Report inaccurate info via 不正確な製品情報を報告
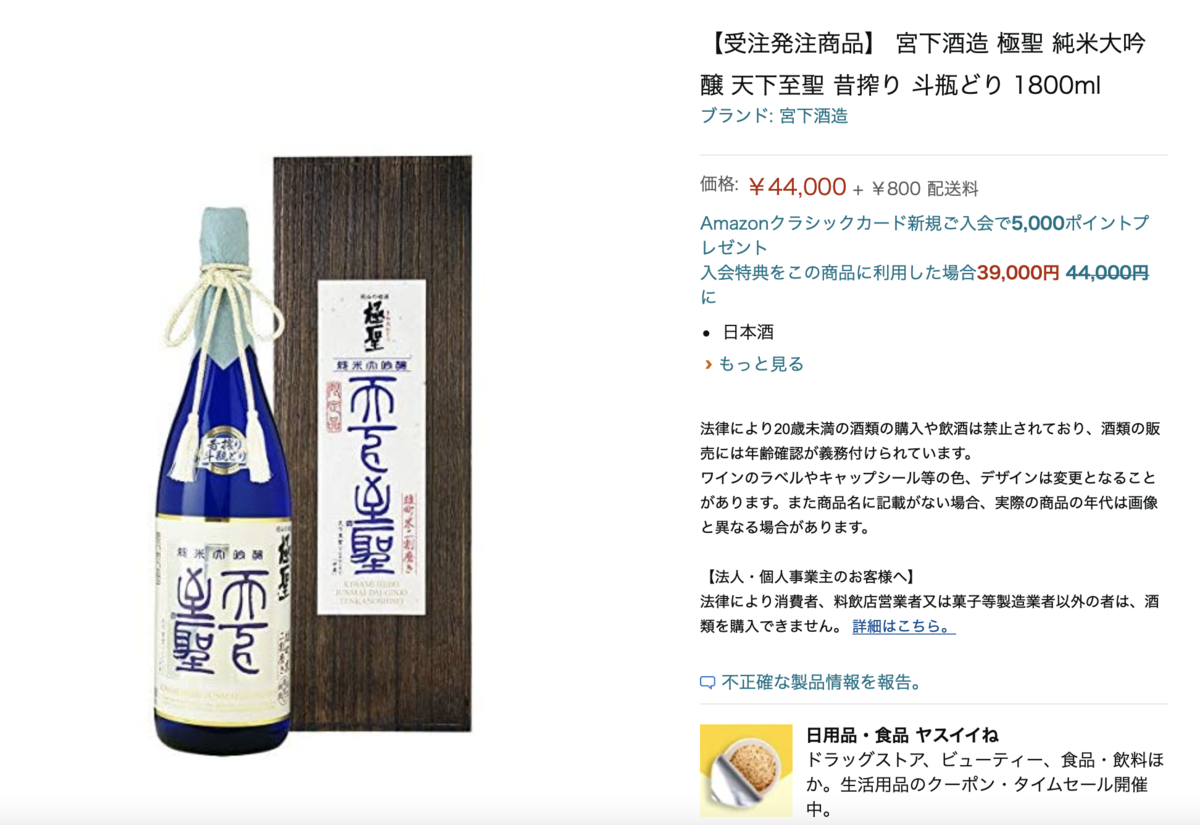 [x=820, y=683]
